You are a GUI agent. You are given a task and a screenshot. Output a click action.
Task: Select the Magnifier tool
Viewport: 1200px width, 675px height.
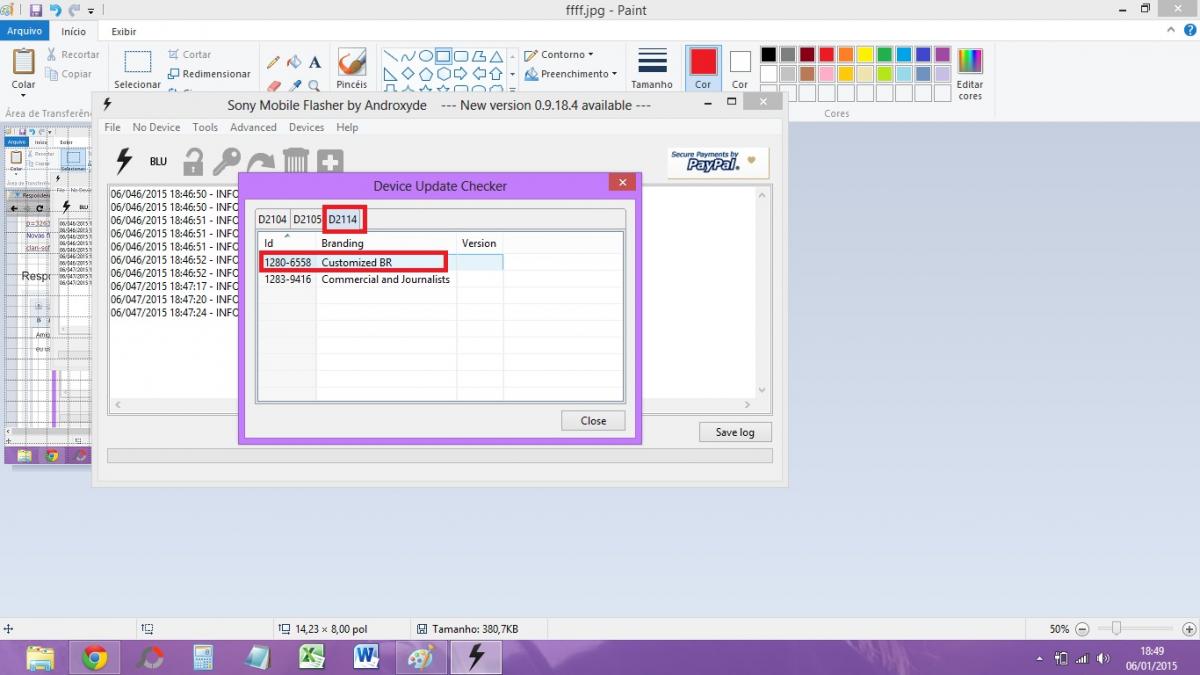pos(314,85)
